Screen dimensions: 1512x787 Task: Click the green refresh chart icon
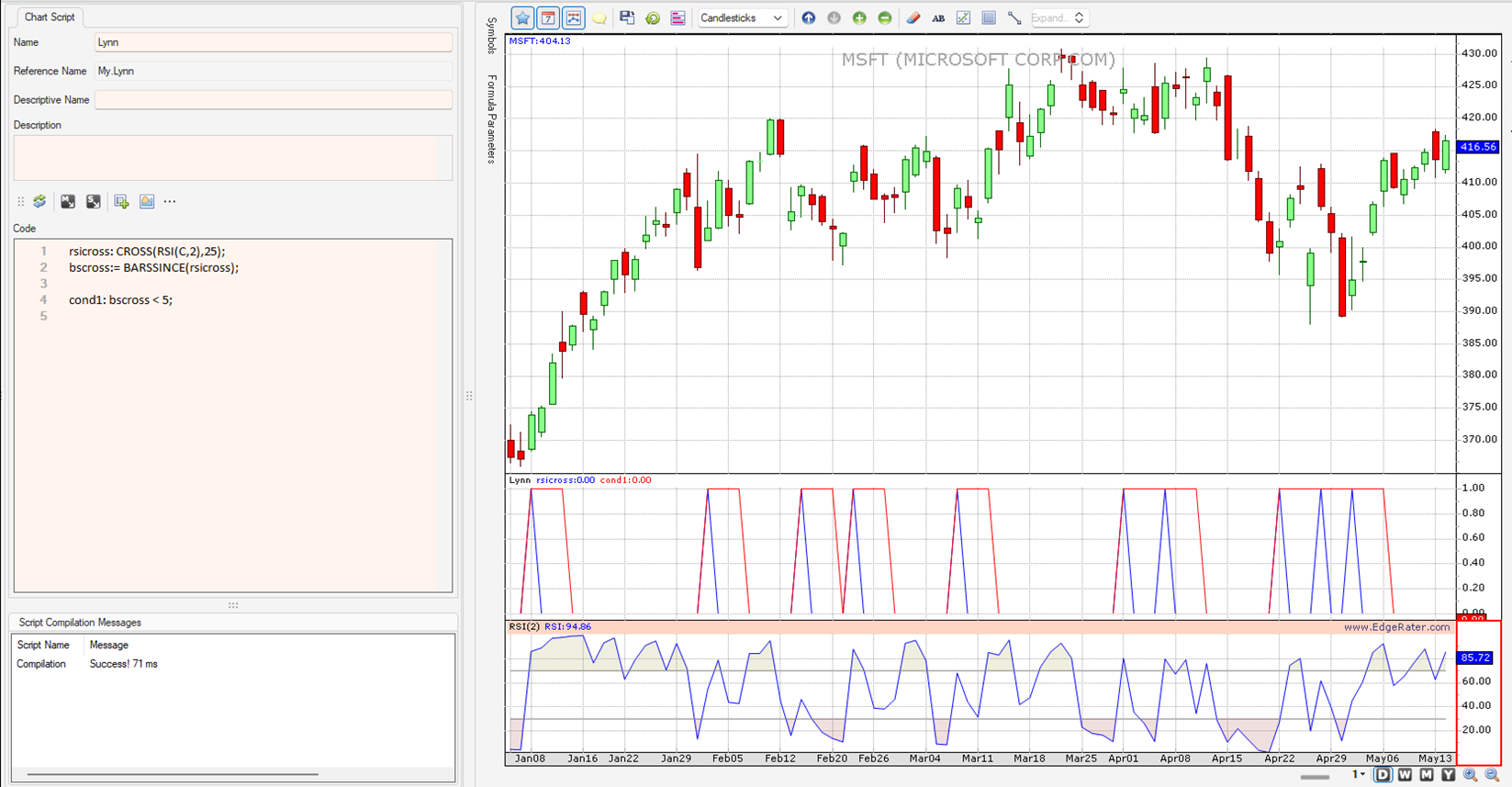point(653,18)
